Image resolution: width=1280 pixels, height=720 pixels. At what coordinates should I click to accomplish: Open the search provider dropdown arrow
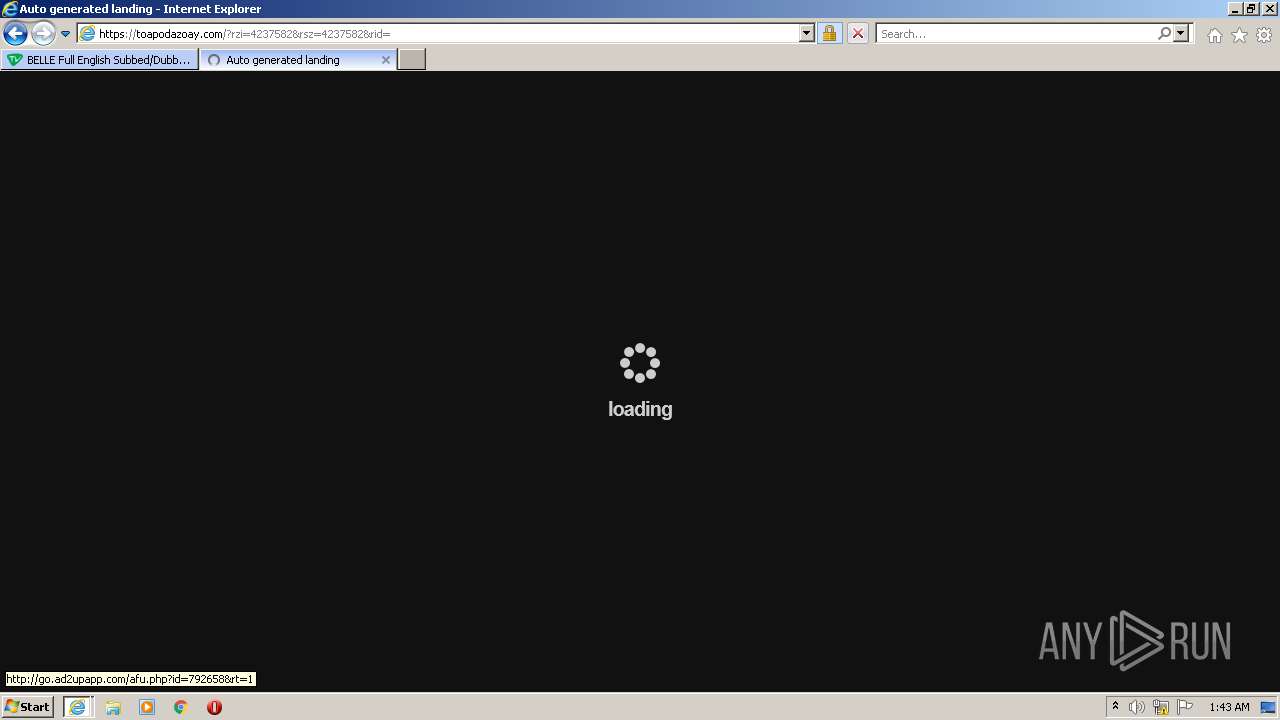pyautogui.click(x=1181, y=33)
